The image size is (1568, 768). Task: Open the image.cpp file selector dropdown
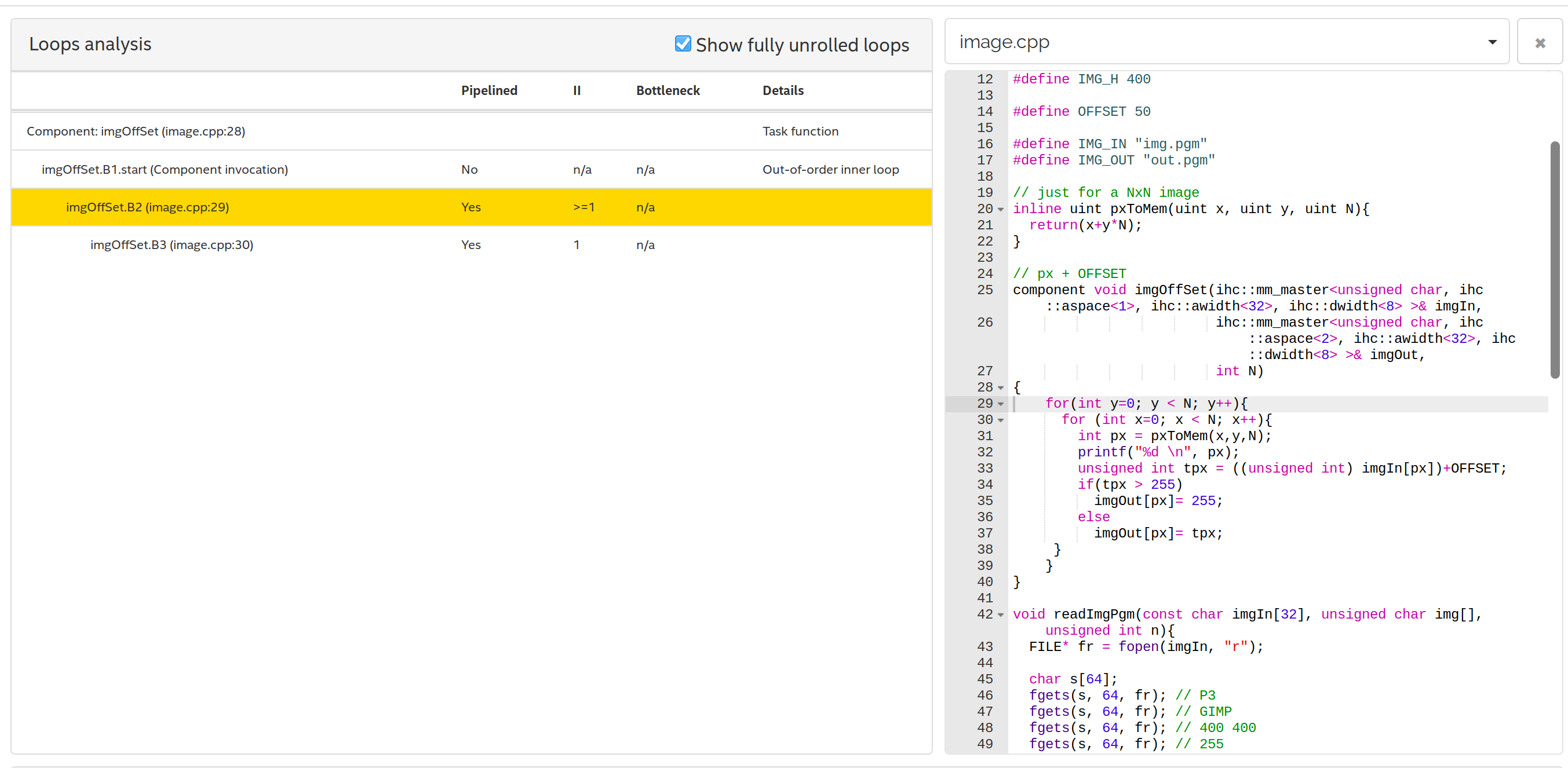click(1227, 41)
